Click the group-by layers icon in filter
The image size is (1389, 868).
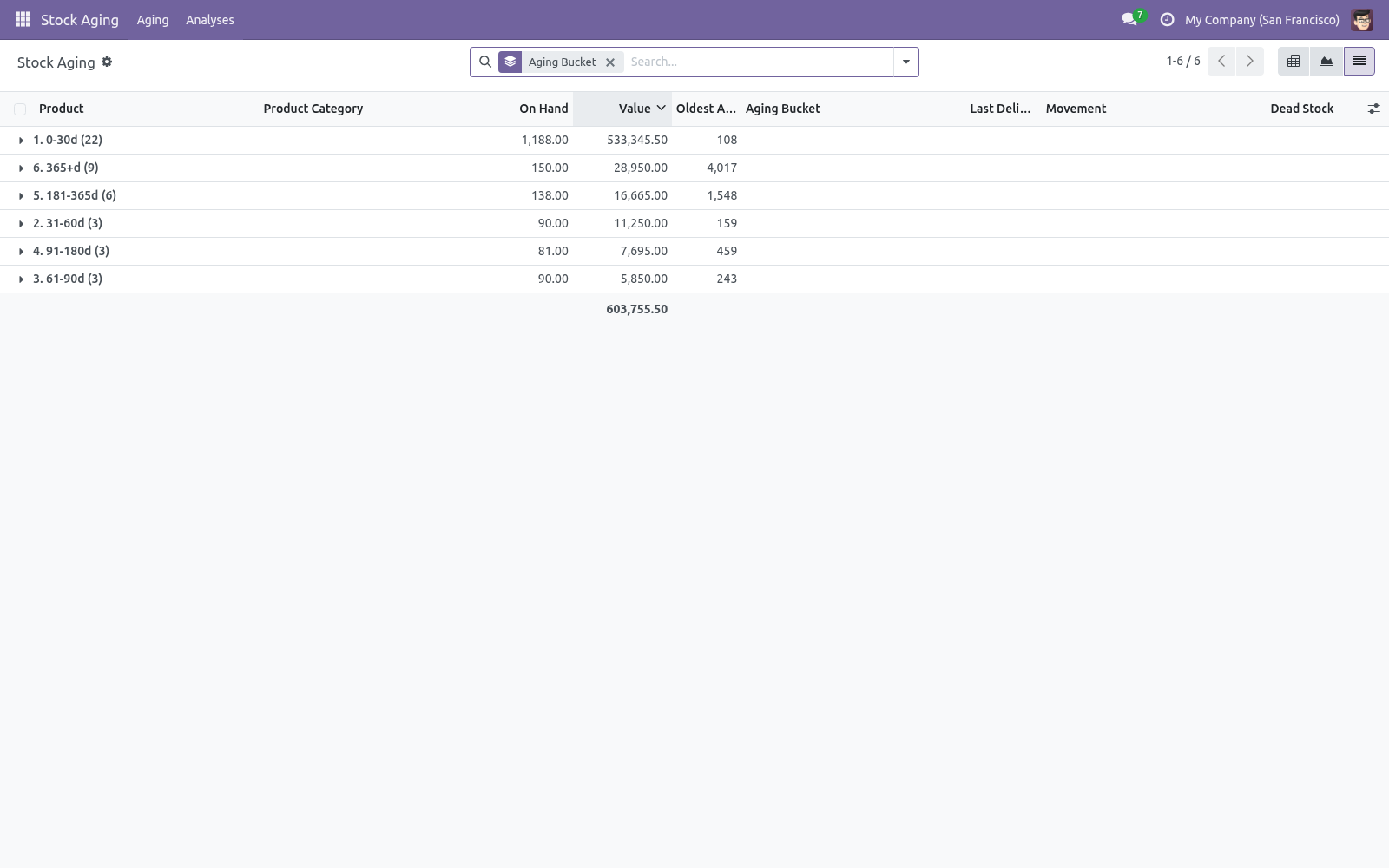click(x=510, y=62)
